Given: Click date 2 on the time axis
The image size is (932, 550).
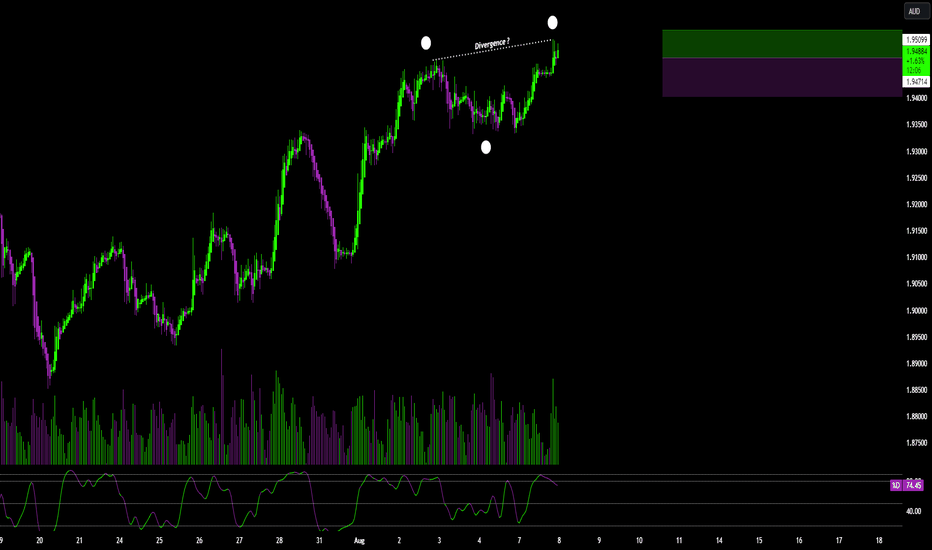Looking at the screenshot, I should tap(399, 540).
